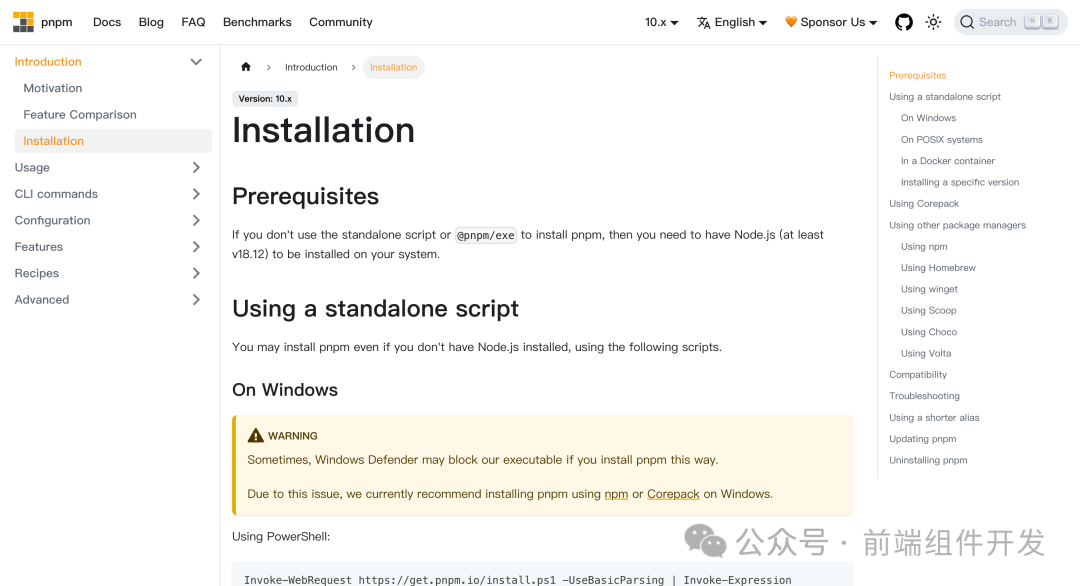1080x586 pixels.
Task: Click the home breadcrumb icon
Action: tap(246, 67)
